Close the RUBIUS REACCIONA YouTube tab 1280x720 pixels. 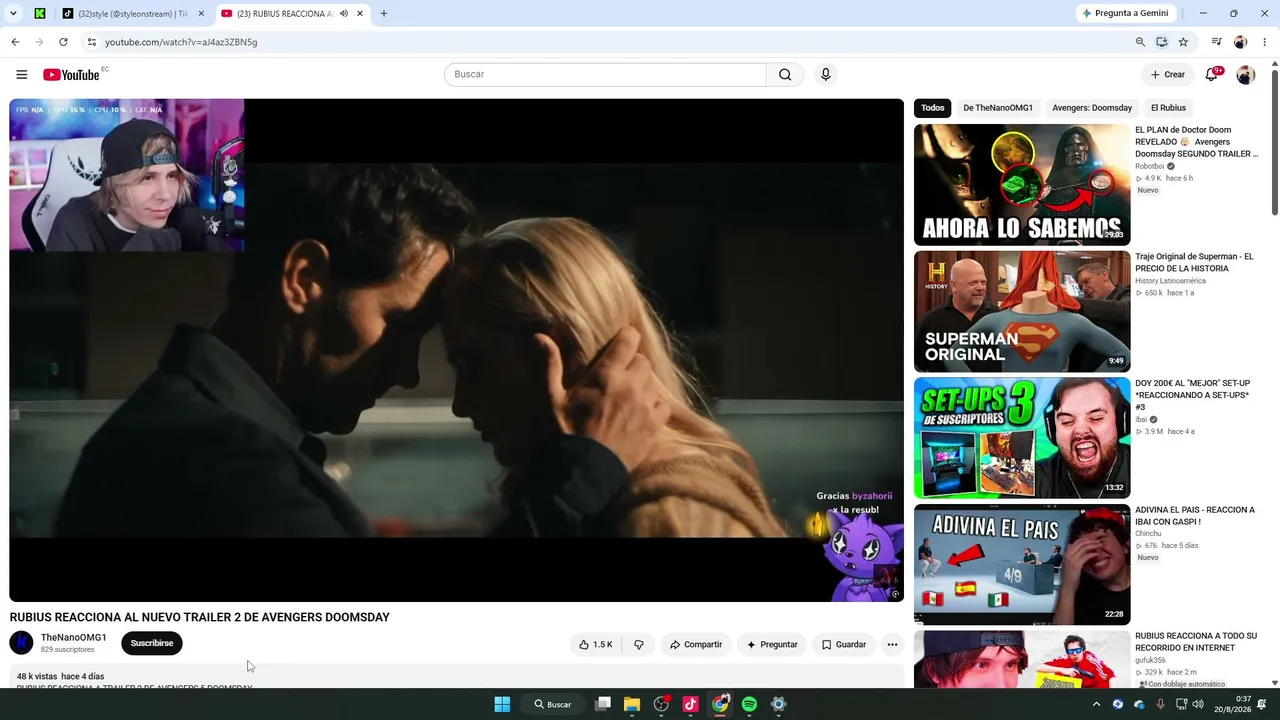tap(360, 14)
